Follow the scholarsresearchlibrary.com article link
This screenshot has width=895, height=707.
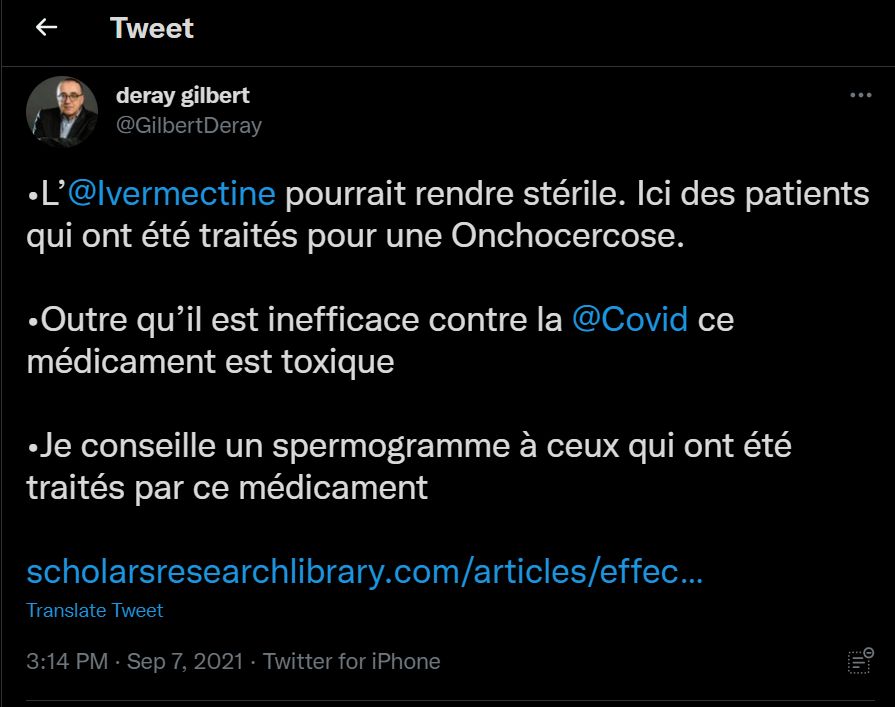coord(365,572)
